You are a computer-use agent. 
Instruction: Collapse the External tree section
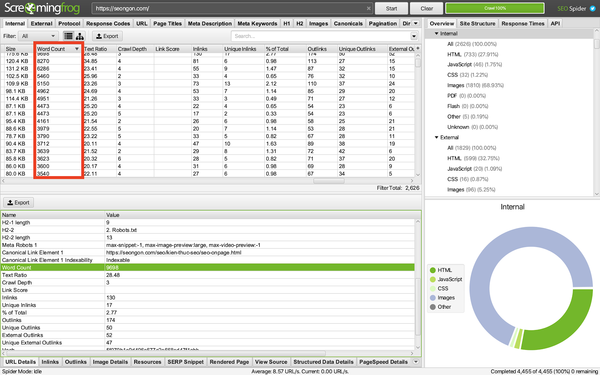coord(437,137)
